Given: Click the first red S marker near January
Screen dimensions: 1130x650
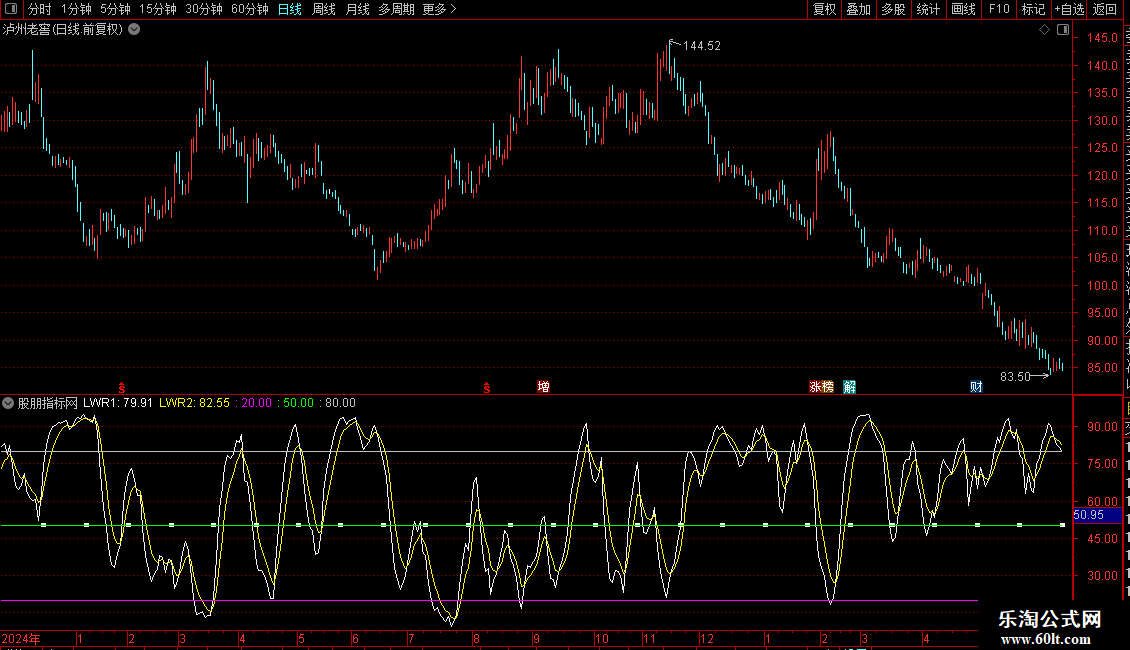Looking at the screenshot, I should [122, 388].
